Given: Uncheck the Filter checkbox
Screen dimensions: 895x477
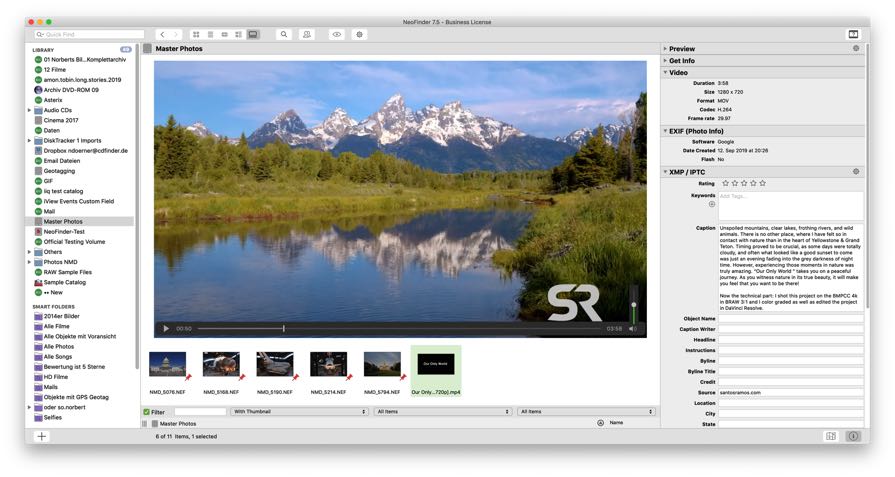Looking at the screenshot, I should click(x=146, y=411).
